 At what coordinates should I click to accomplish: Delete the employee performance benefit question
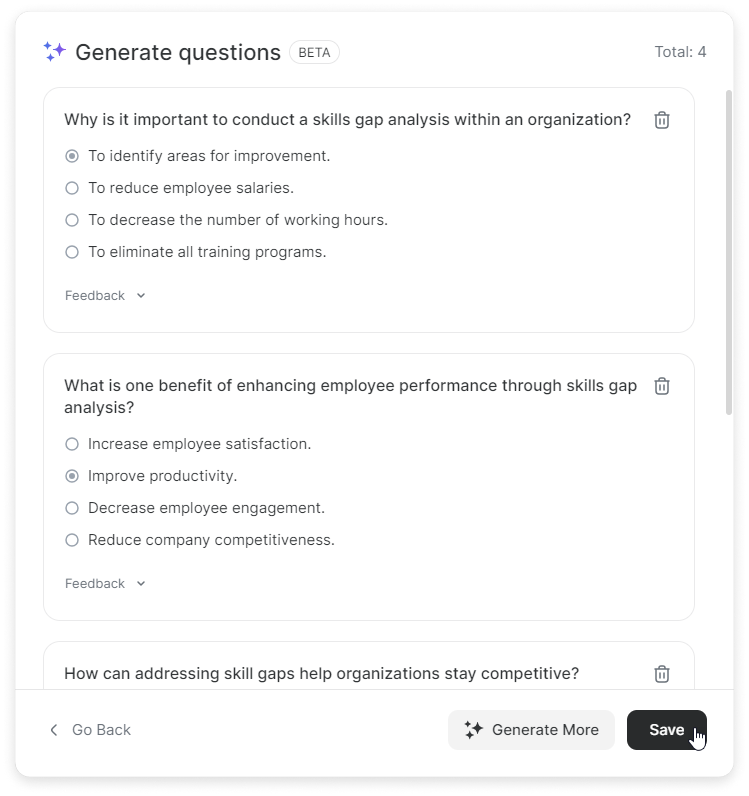click(662, 386)
